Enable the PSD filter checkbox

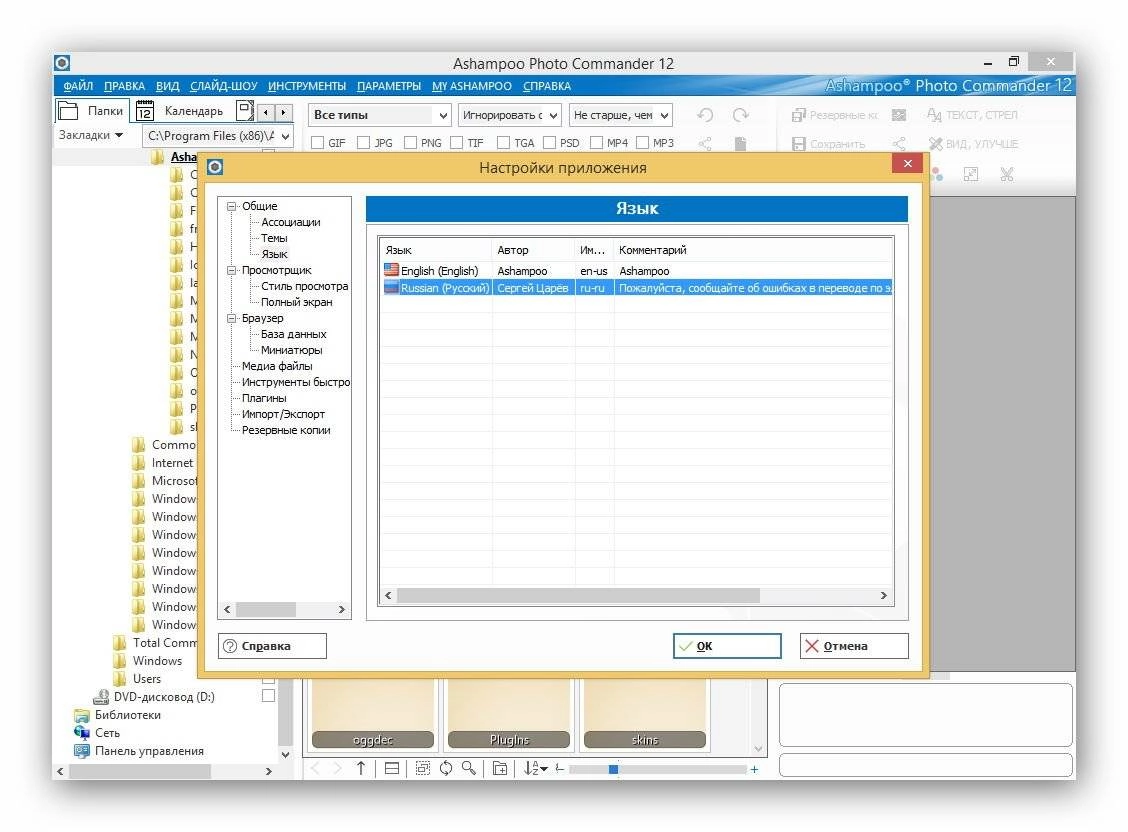[550, 143]
